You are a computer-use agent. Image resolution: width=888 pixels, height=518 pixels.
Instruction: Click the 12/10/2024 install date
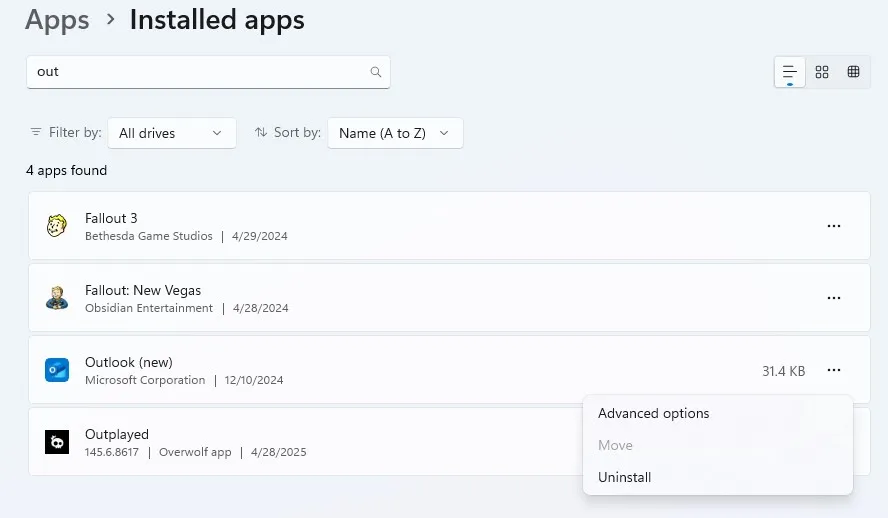pyautogui.click(x=254, y=380)
